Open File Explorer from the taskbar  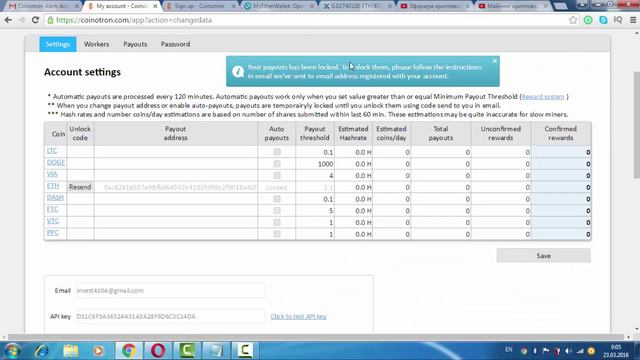coord(70,351)
